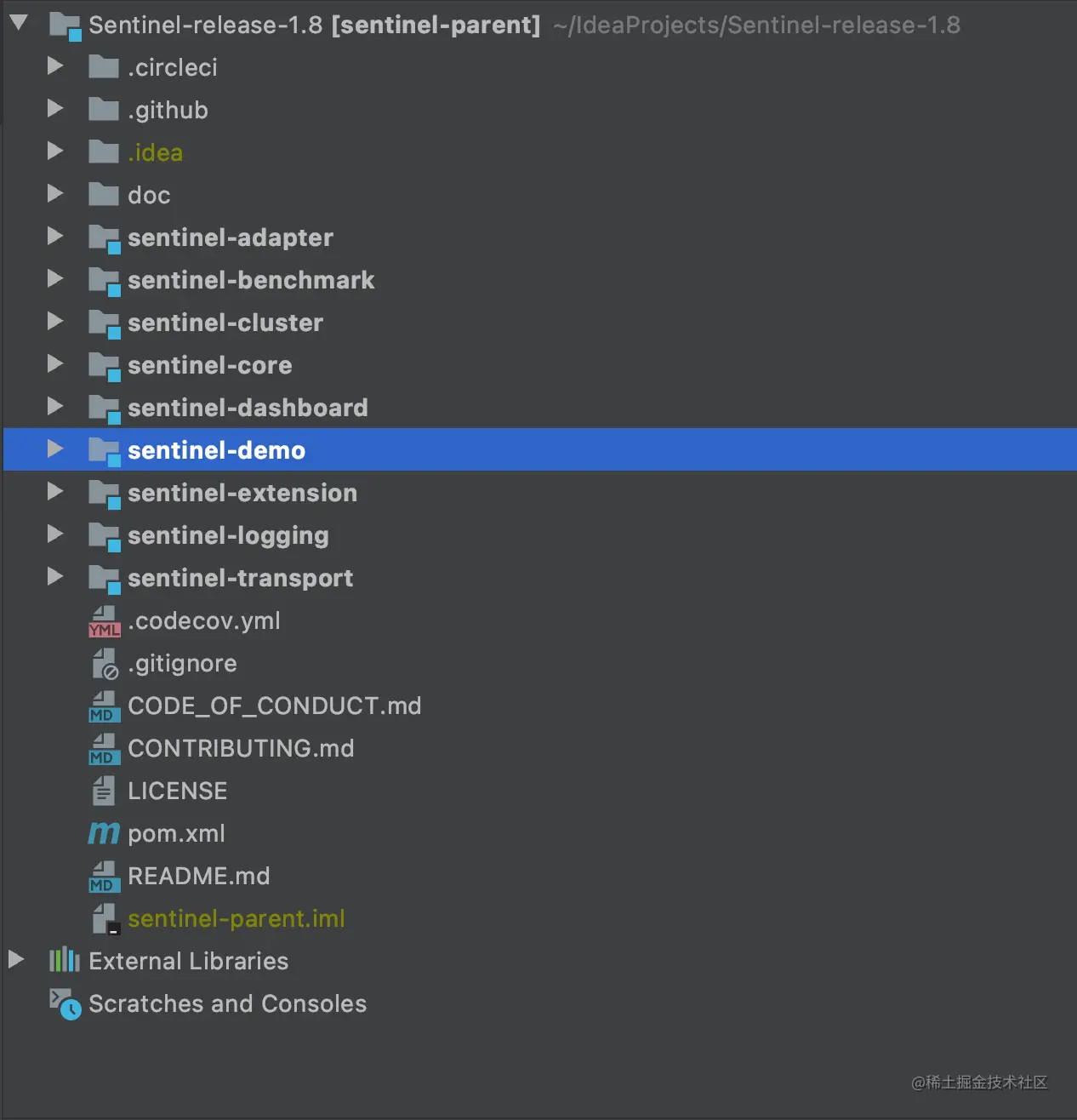
Task: Click the .gitignore file icon
Action: (x=103, y=663)
